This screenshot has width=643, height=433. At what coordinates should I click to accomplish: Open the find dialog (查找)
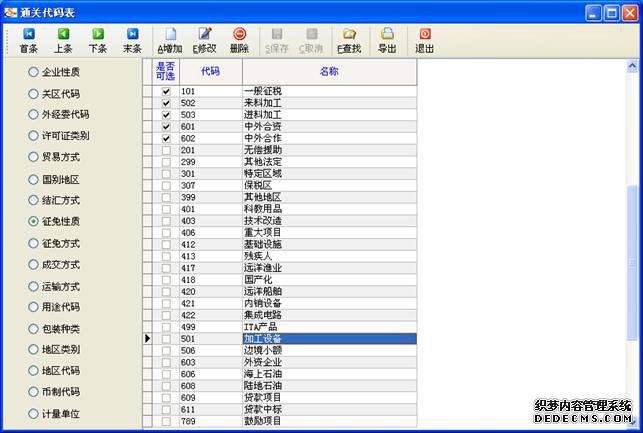click(x=349, y=40)
